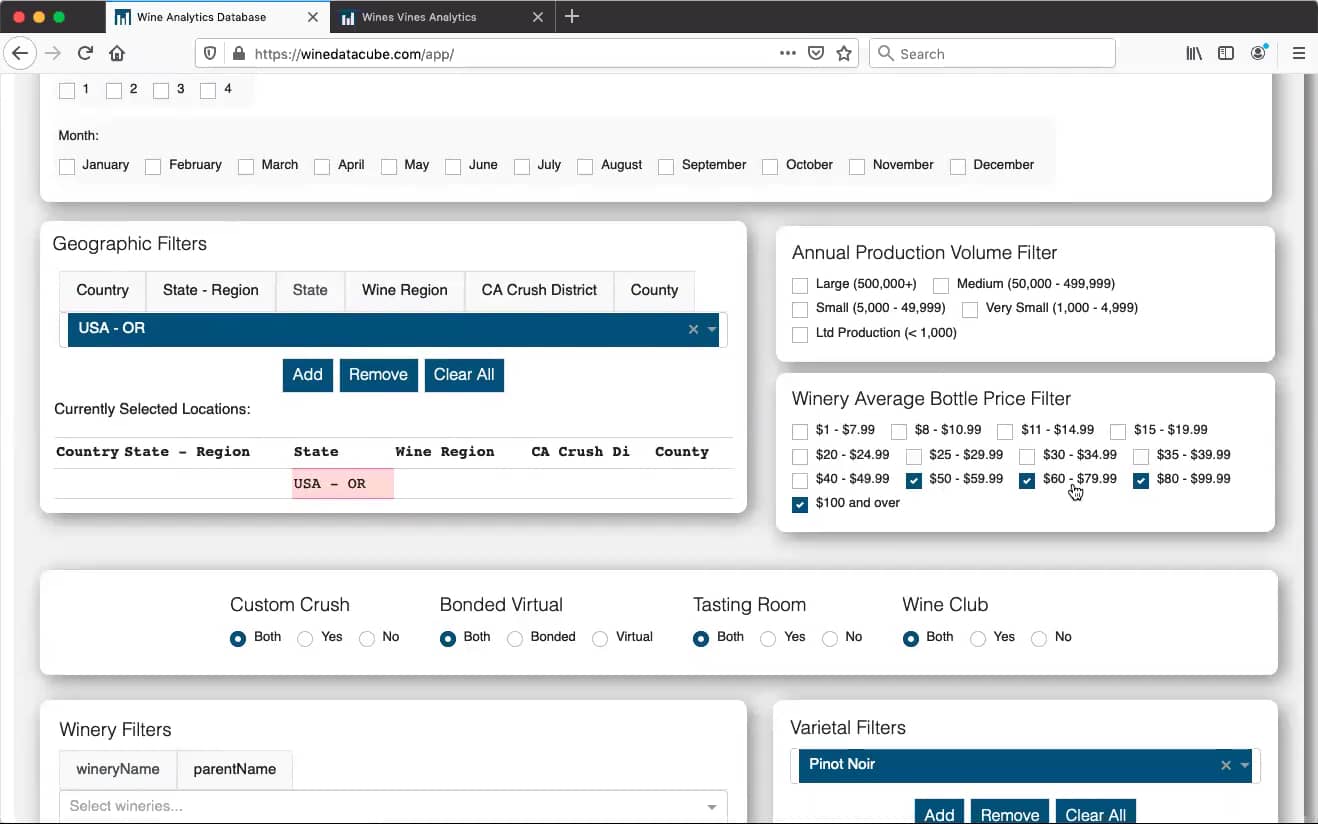Check the quarter 3 checkbox

point(161,91)
